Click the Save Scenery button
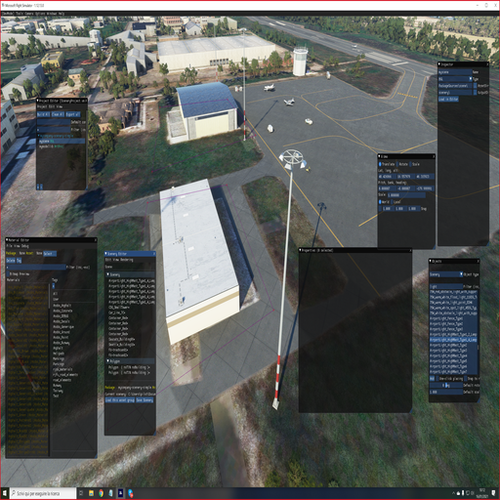The image size is (500, 500). (145, 400)
